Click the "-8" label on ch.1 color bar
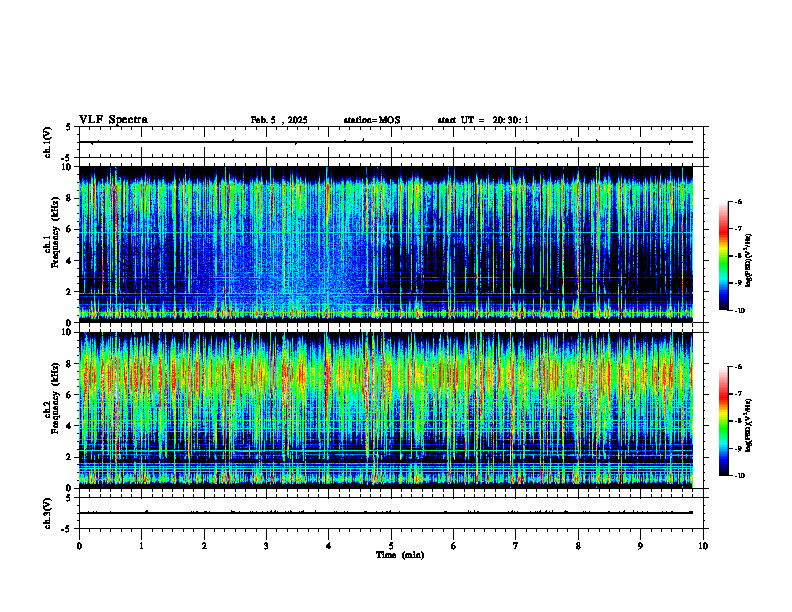This screenshot has width=792, height=612. coord(739,256)
